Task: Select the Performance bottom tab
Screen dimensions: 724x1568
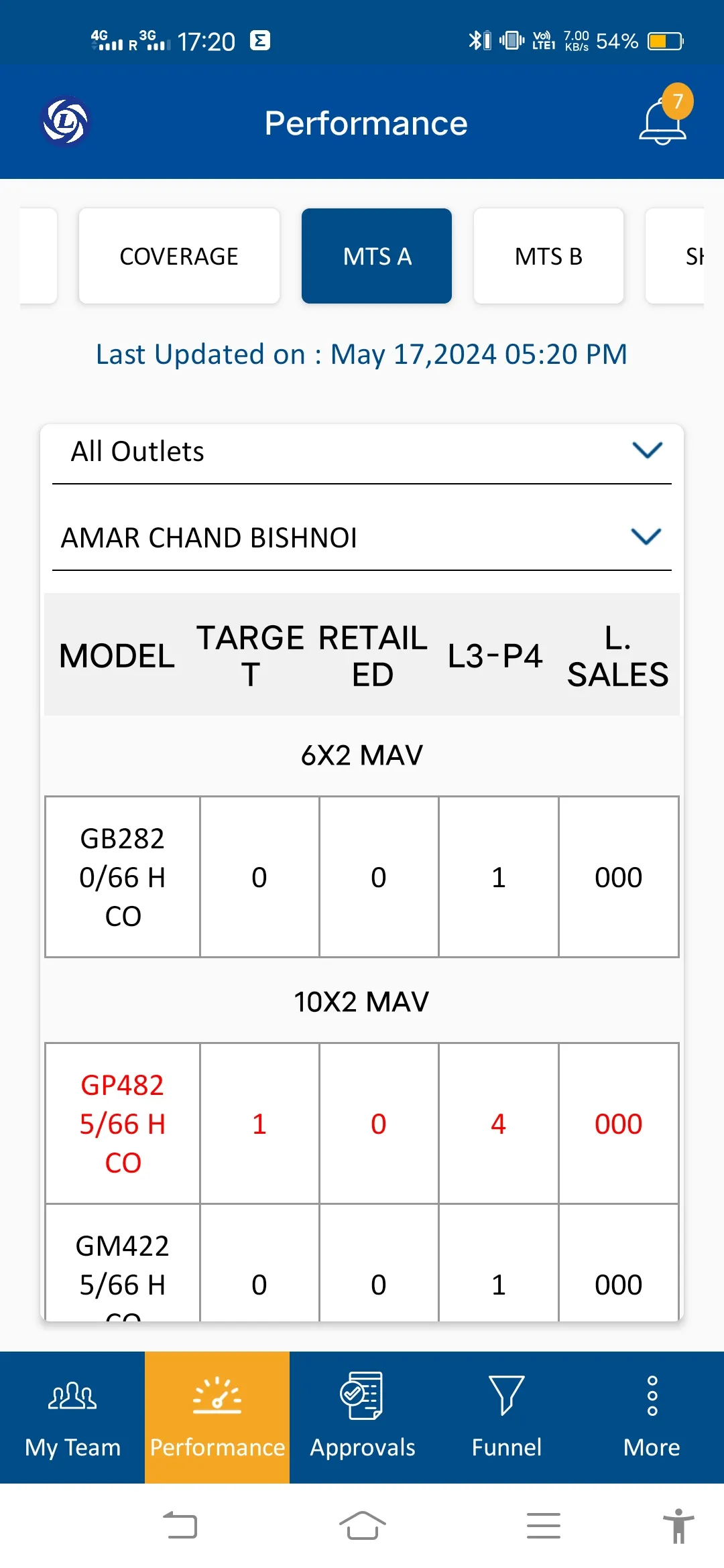Action: pyautogui.click(x=217, y=1417)
